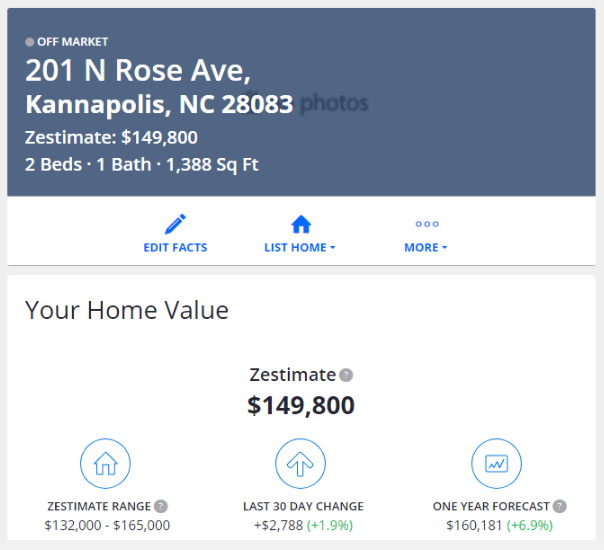The image size is (604, 550).
Task: Click the Edit Facts pencil icon
Action: [x=176, y=224]
